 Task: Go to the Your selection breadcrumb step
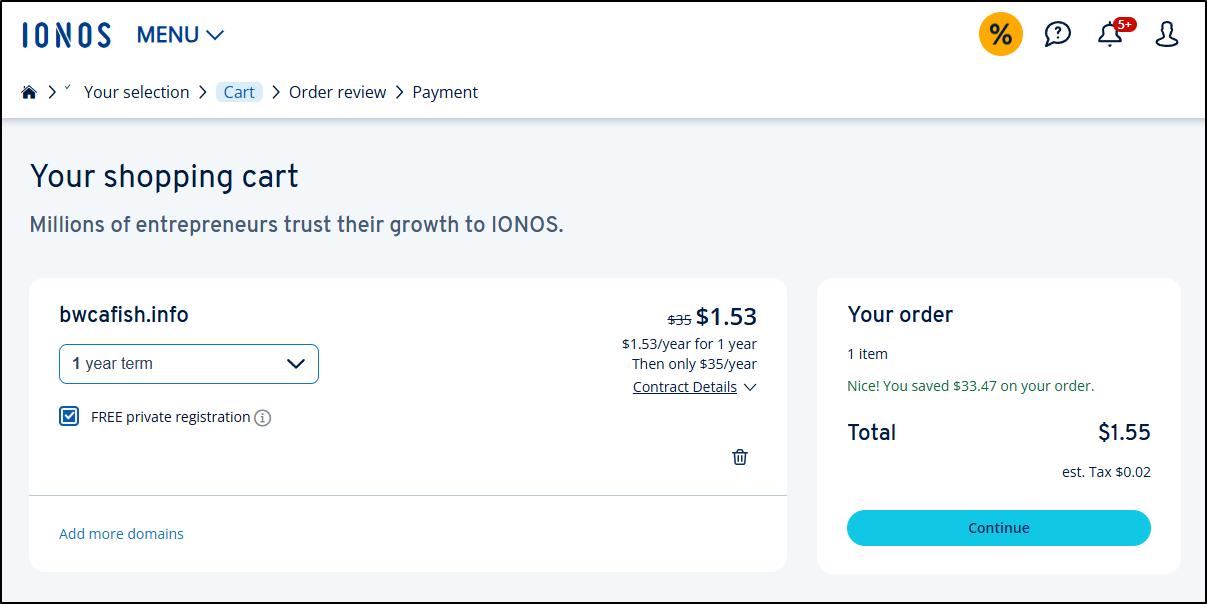coord(136,92)
